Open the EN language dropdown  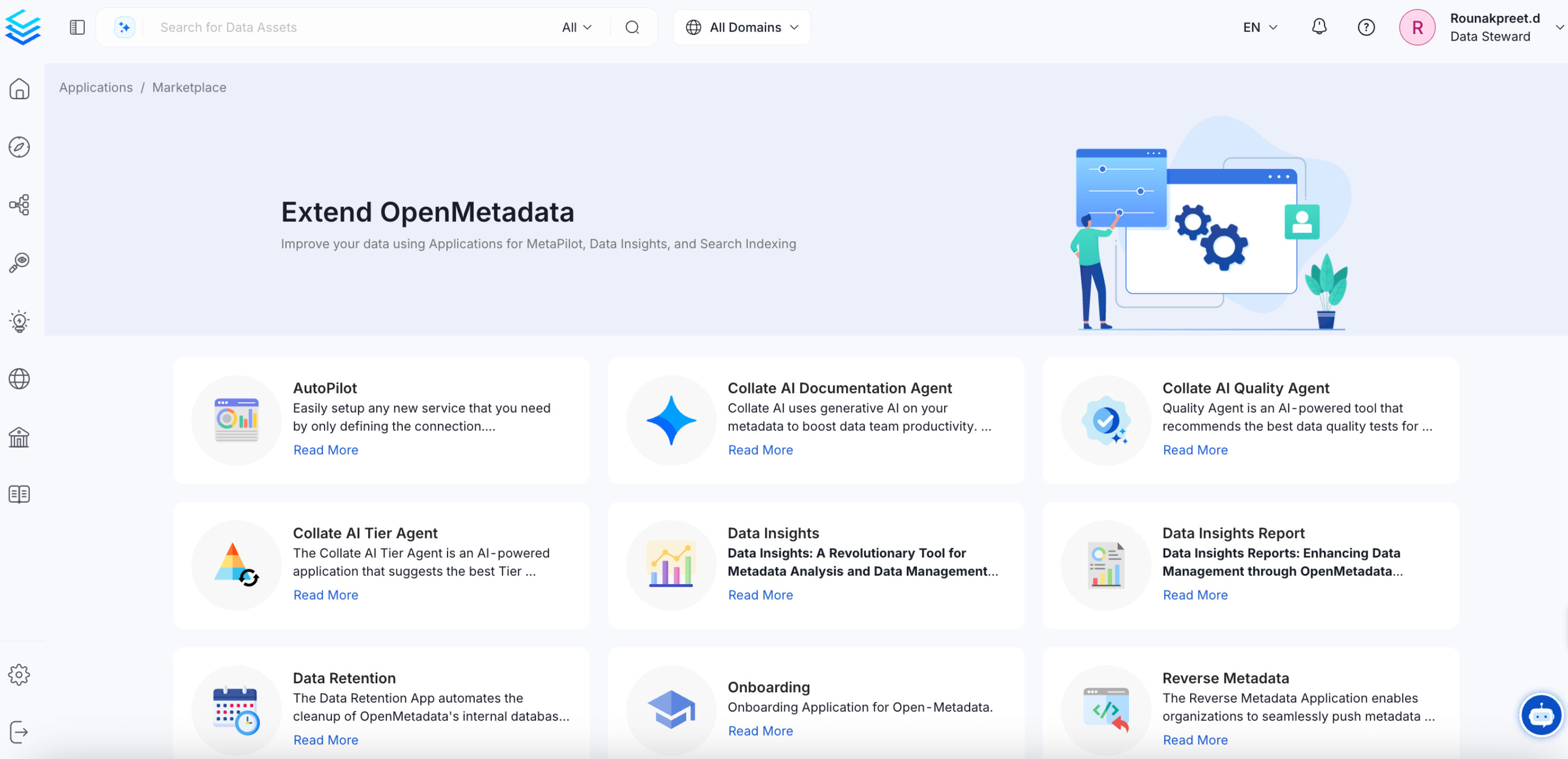(1260, 27)
